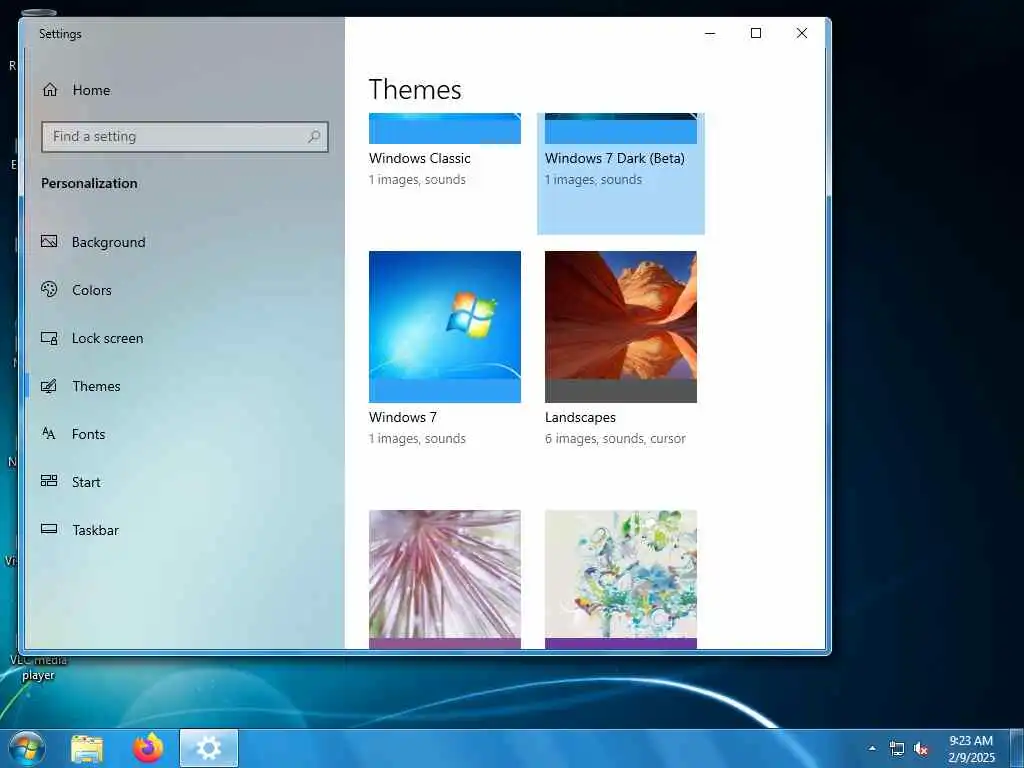Screen dimensions: 1024x768
Task: Click the Background picture icon
Action: tap(49, 242)
